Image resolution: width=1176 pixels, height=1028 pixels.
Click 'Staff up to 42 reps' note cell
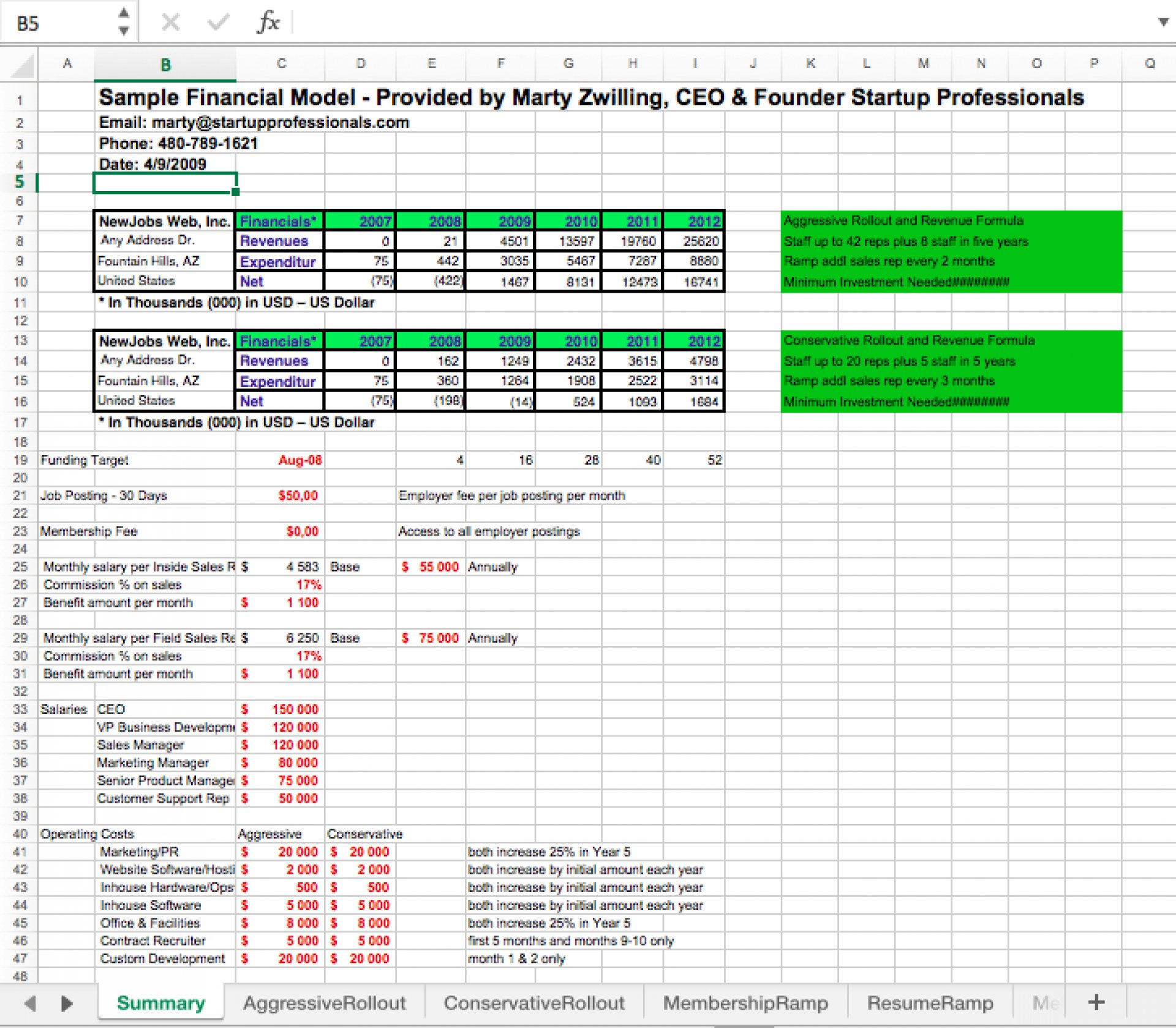(x=906, y=241)
